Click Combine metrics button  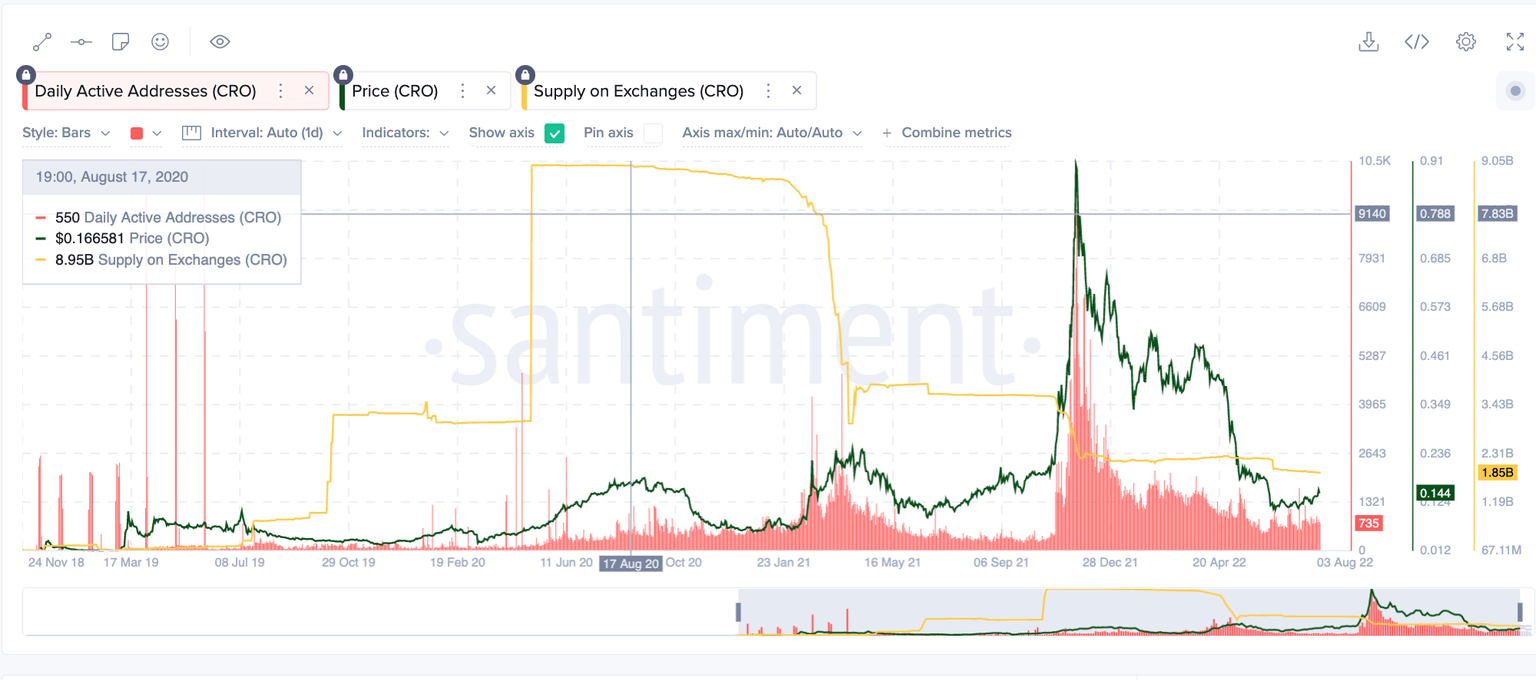click(x=947, y=132)
